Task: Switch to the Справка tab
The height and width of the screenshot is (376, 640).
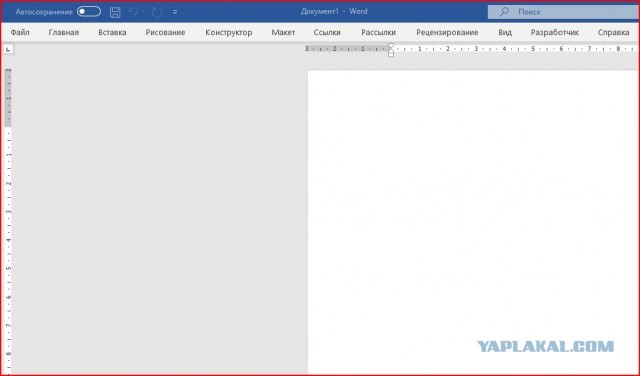Action: (x=613, y=32)
